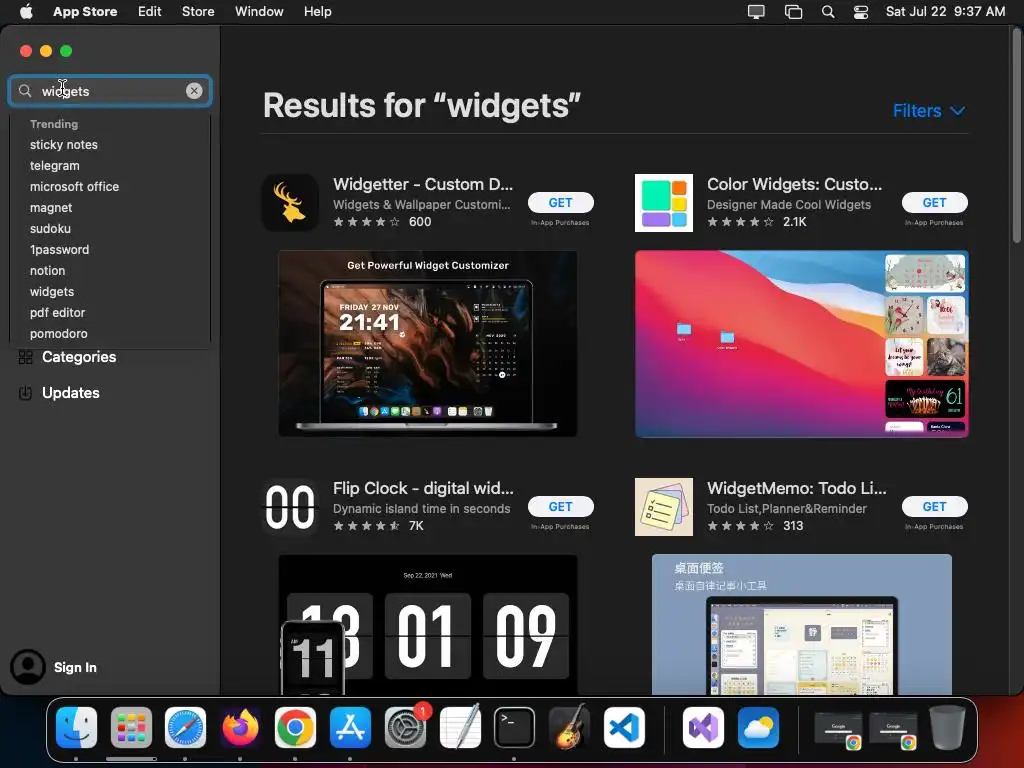This screenshot has width=1024, height=768.
Task: Open the Widgetter screenshot preview
Action: click(x=428, y=344)
